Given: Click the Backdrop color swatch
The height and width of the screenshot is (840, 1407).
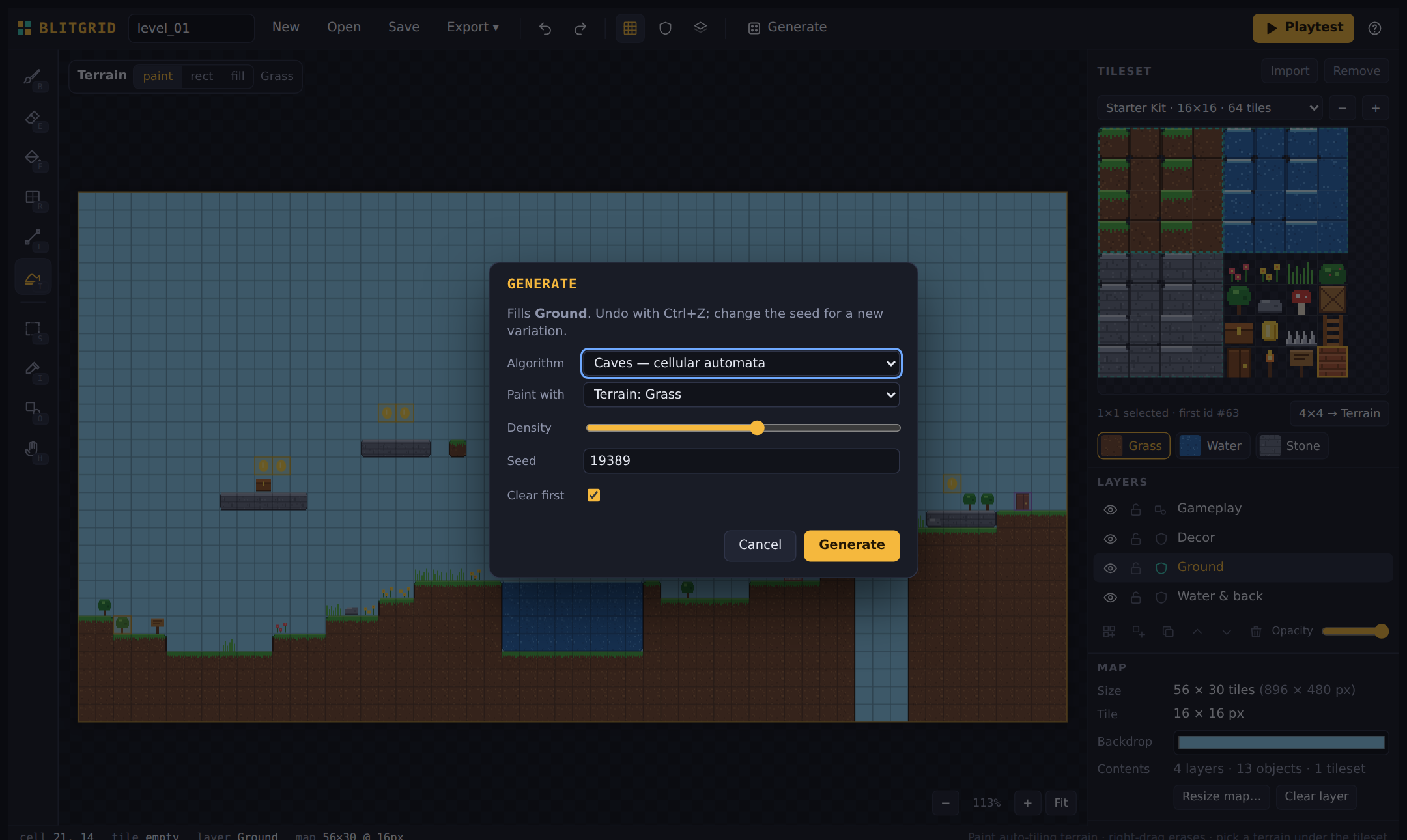Looking at the screenshot, I should click(x=1281, y=742).
